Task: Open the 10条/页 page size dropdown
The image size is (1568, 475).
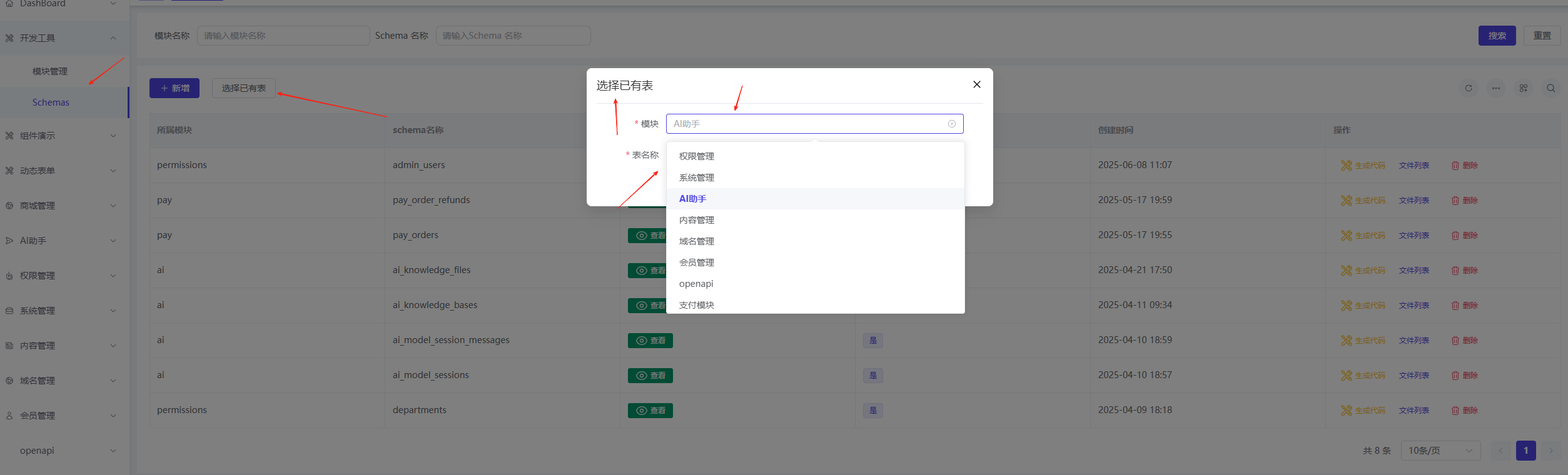Action: click(1440, 451)
